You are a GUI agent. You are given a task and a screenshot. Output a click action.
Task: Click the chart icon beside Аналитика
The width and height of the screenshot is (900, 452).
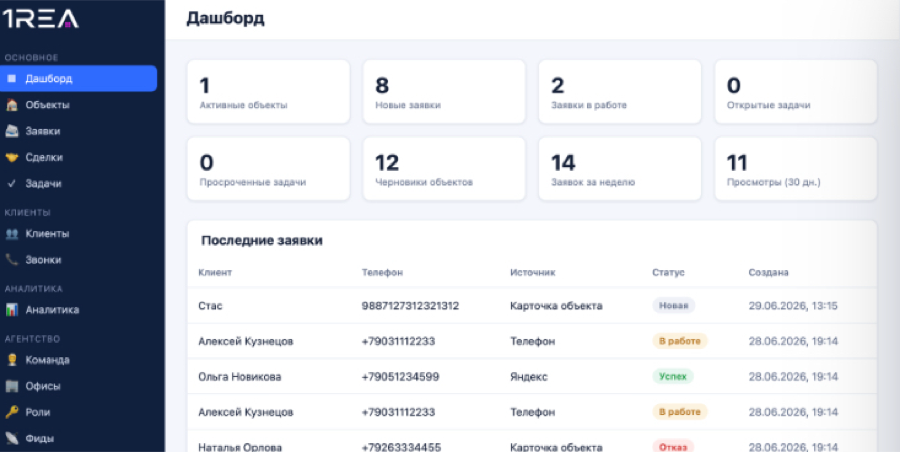pyautogui.click(x=11, y=310)
